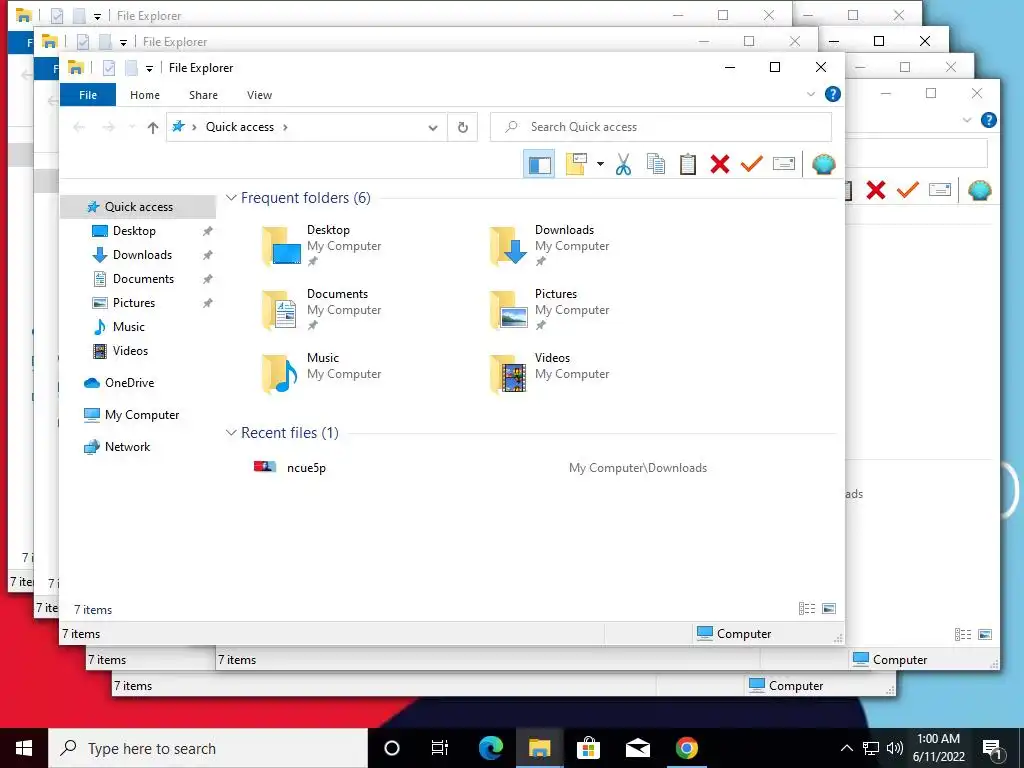Screen dimensions: 1024x768
Task: Select OneDrive in the navigation pane
Action: point(129,383)
